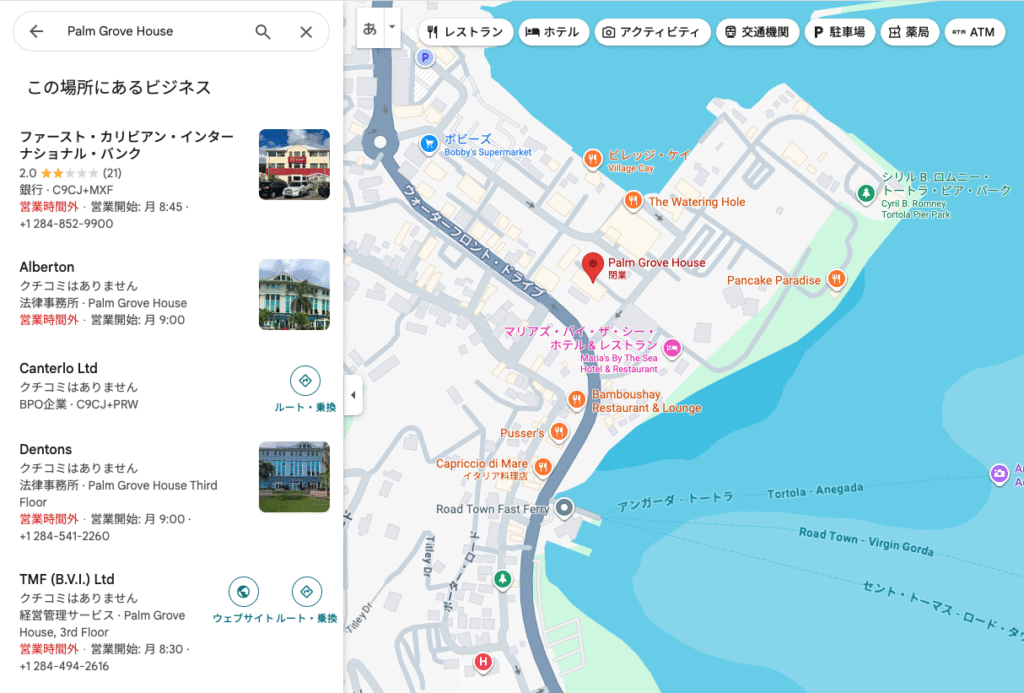Select the hospital marker at map bottom
Viewport: 1024px width, 693px height.
click(x=485, y=662)
